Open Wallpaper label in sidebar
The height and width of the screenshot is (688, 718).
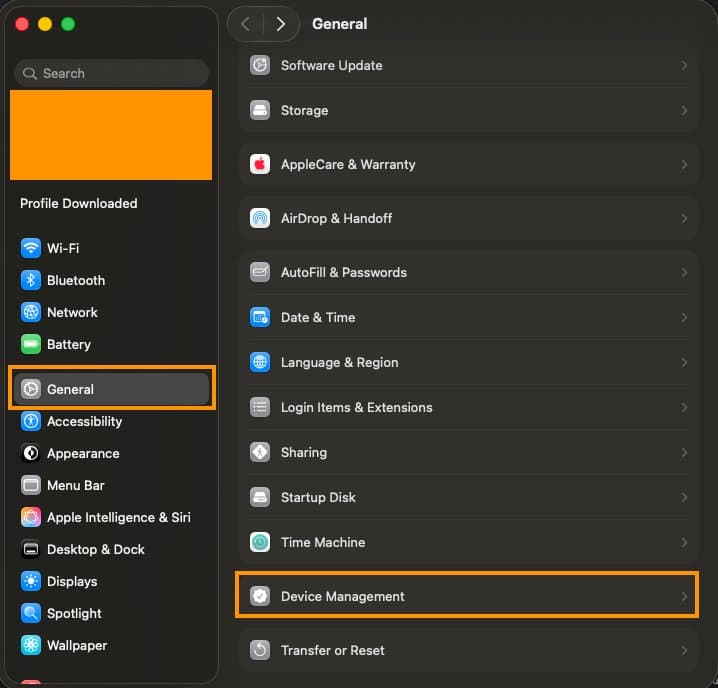pyautogui.click(x=77, y=645)
